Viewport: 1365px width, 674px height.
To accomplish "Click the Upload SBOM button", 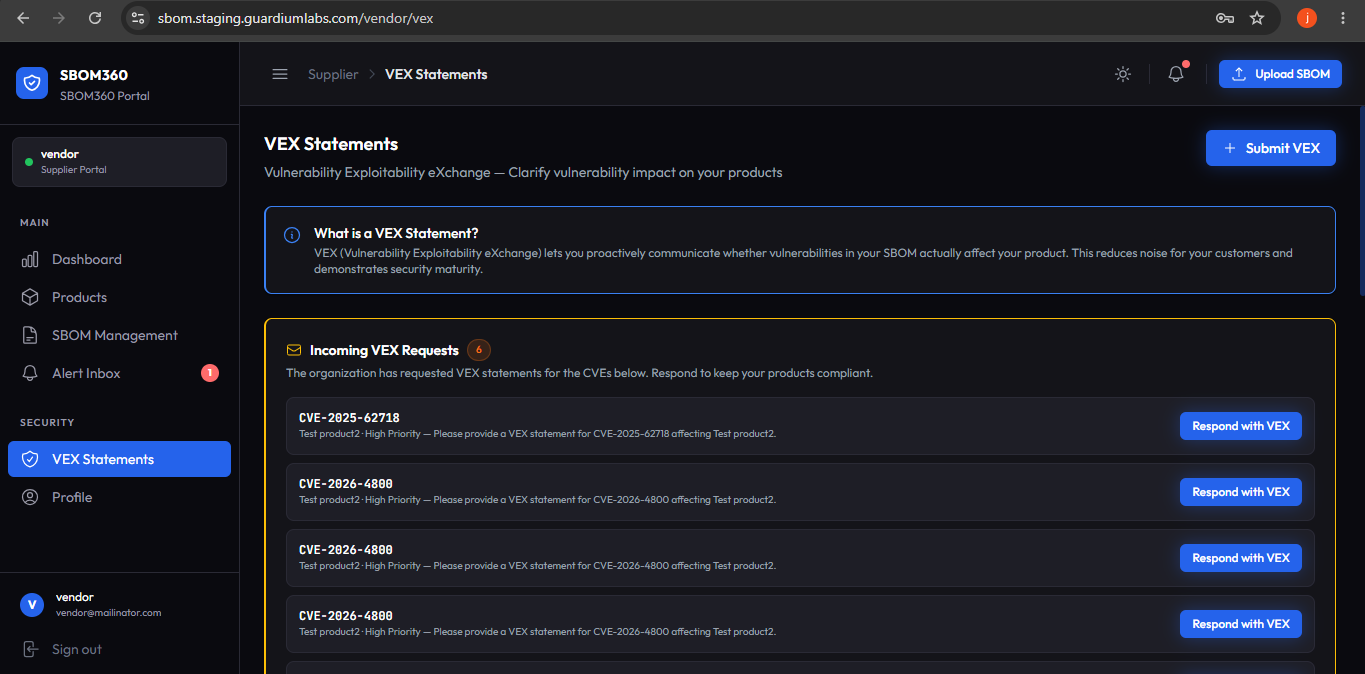I will 1280,74.
